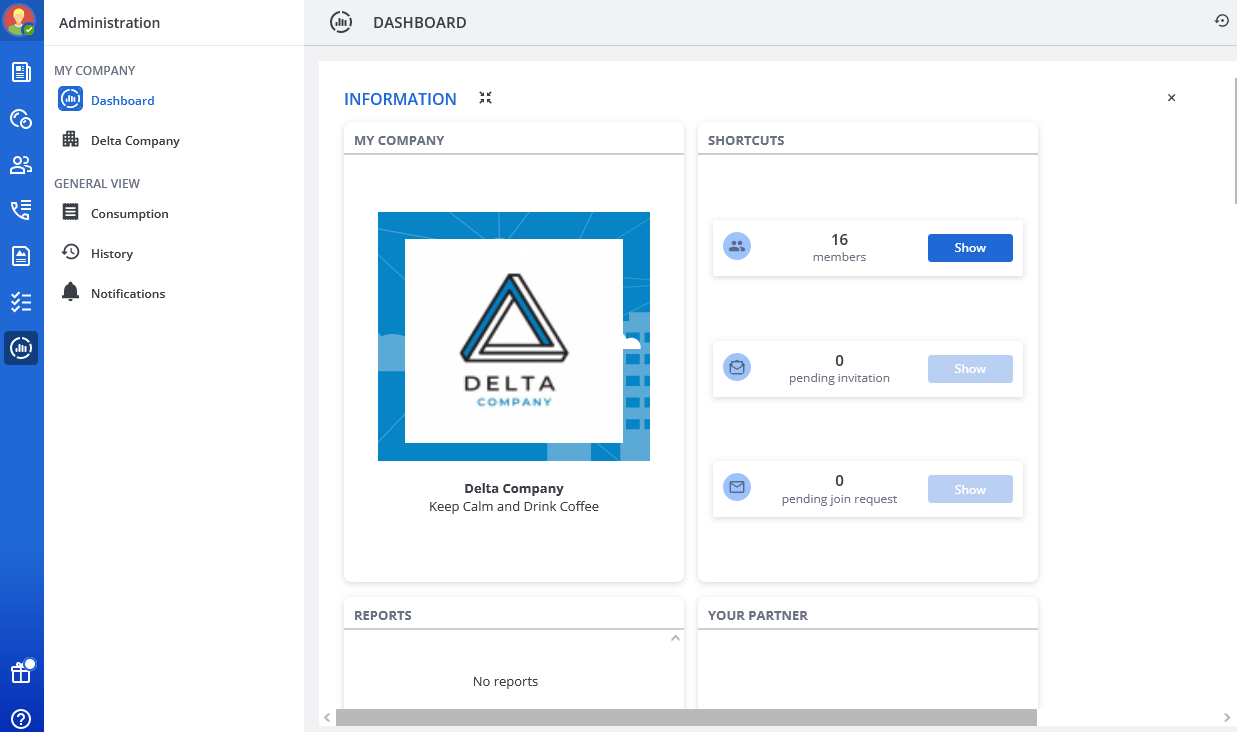The height and width of the screenshot is (732, 1237).
Task: Open the contacts sidebar icon
Action: pos(21,165)
